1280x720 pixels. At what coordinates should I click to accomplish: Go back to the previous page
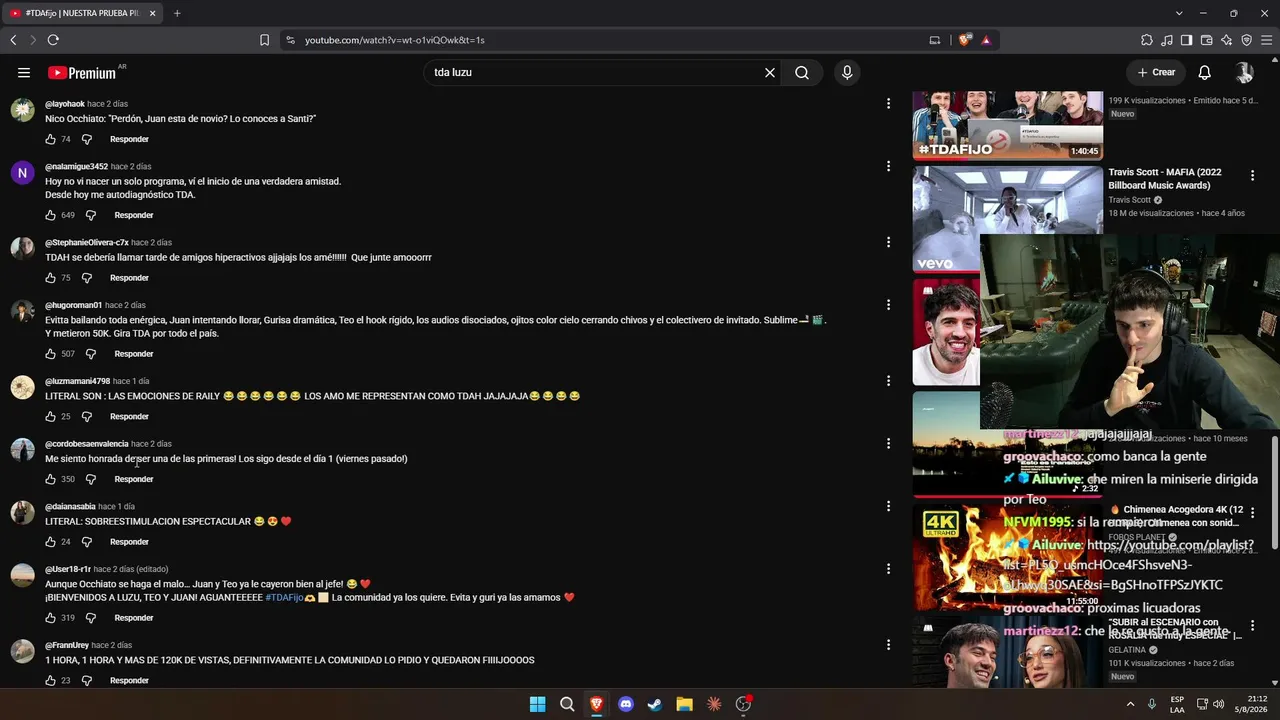13,40
